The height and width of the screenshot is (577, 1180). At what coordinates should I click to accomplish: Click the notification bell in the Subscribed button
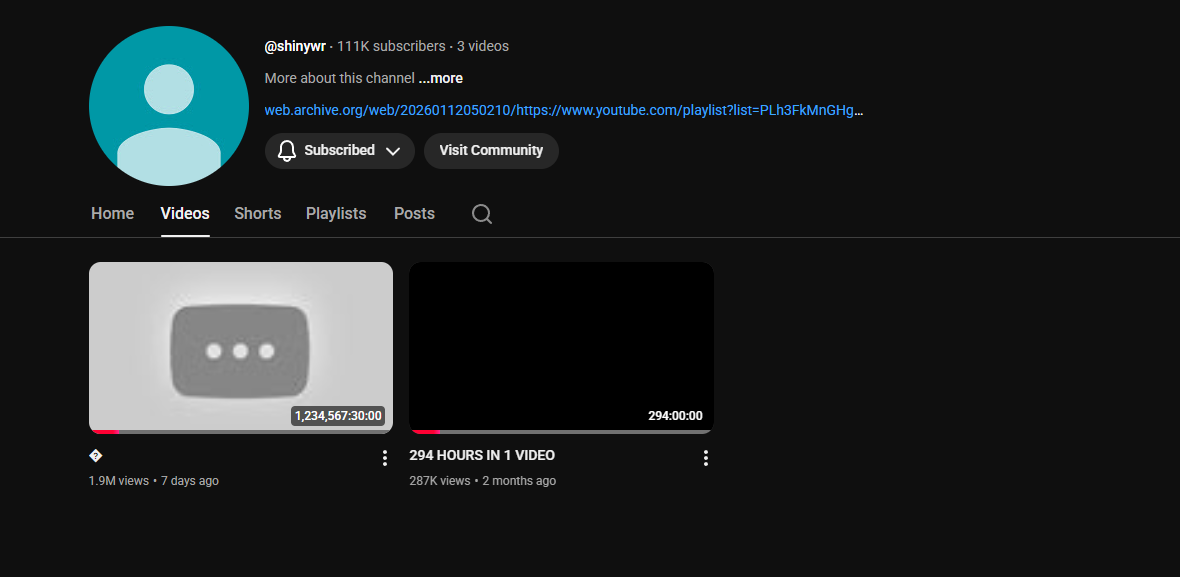(287, 150)
